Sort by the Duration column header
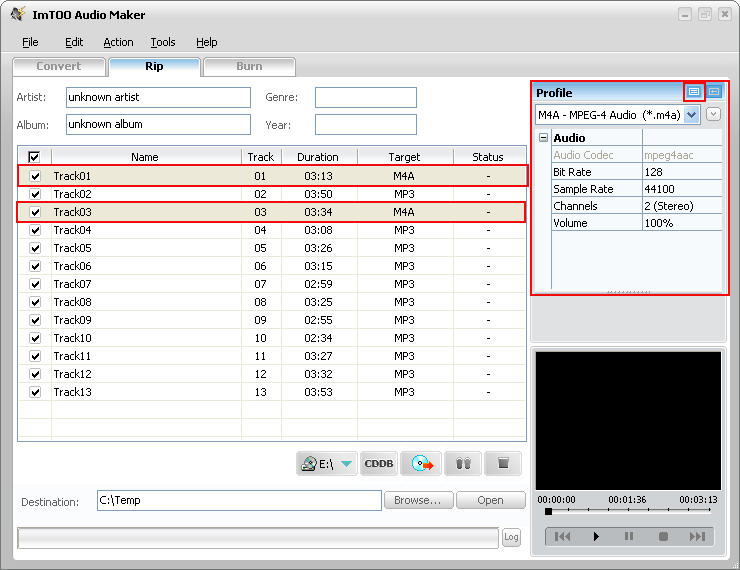The width and height of the screenshot is (740, 570). pyautogui.click(x=319, y=157)
